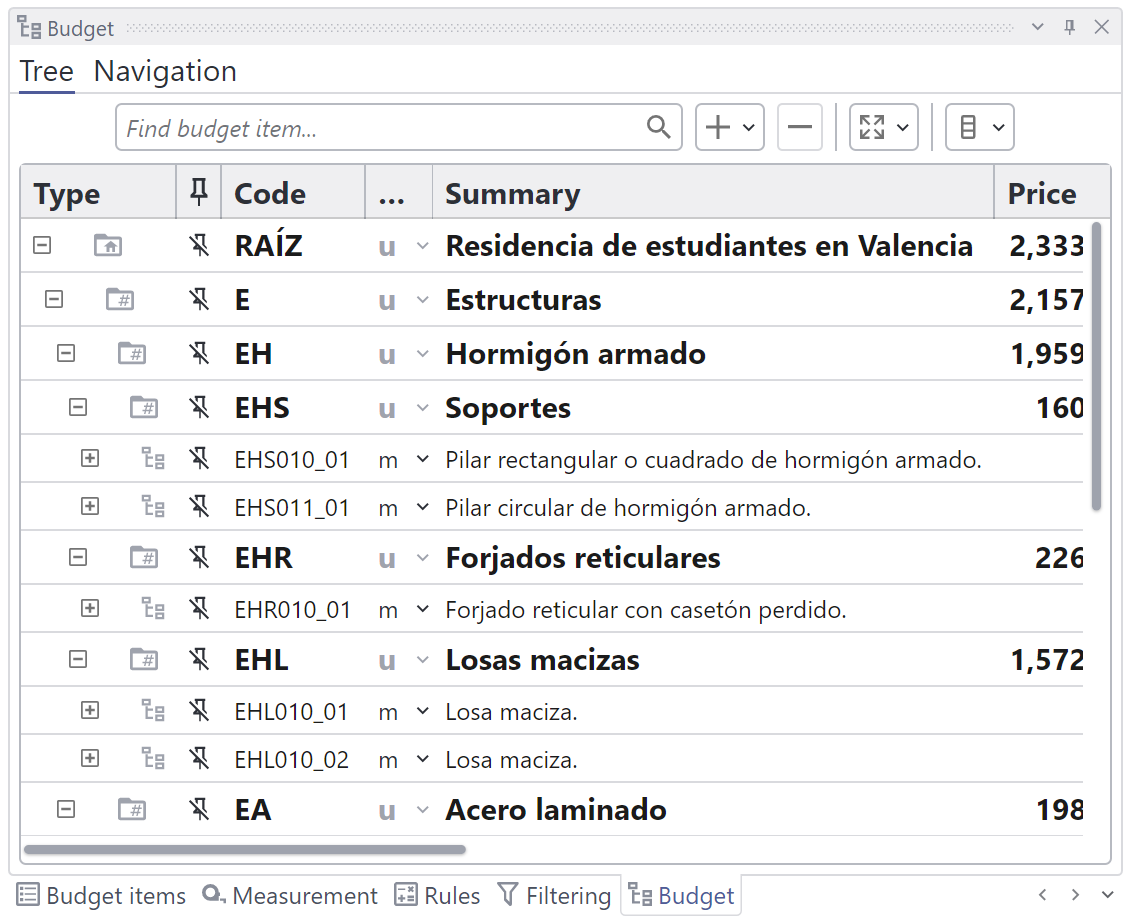Click the pin column header icon
The width and height of the screenshot is (1127, 922).
198,193
